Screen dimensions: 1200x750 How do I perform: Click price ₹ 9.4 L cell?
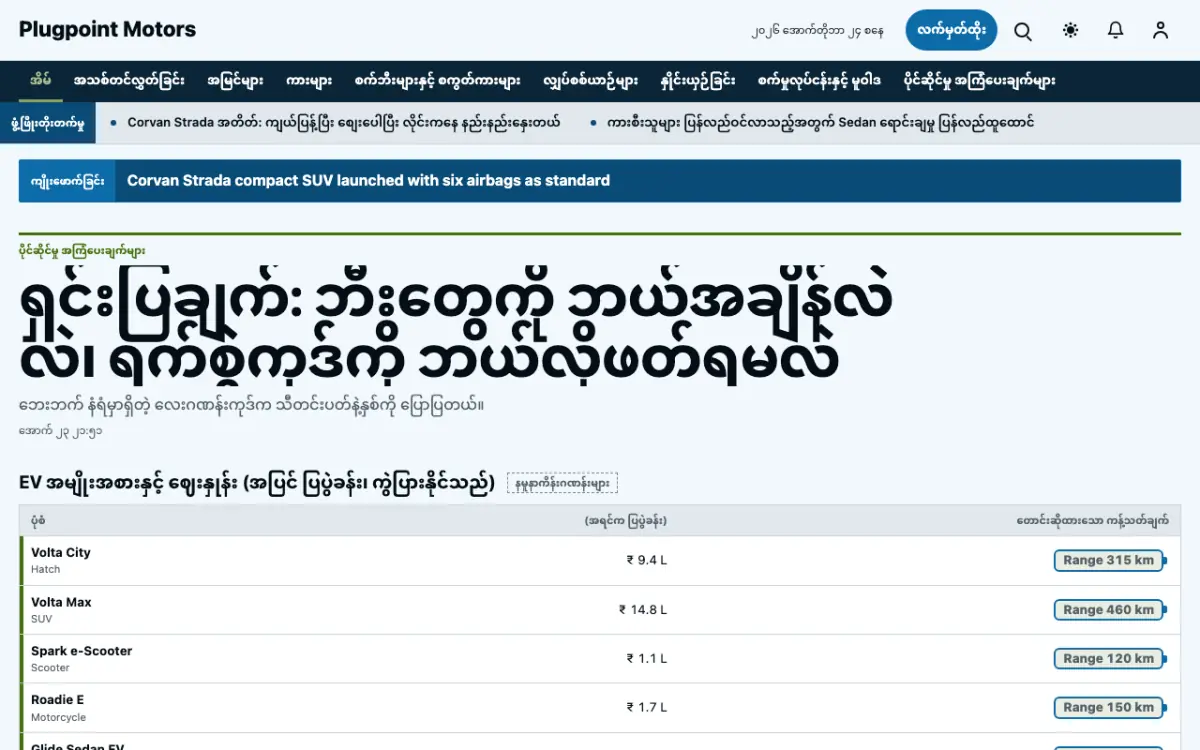coord(647,560)
